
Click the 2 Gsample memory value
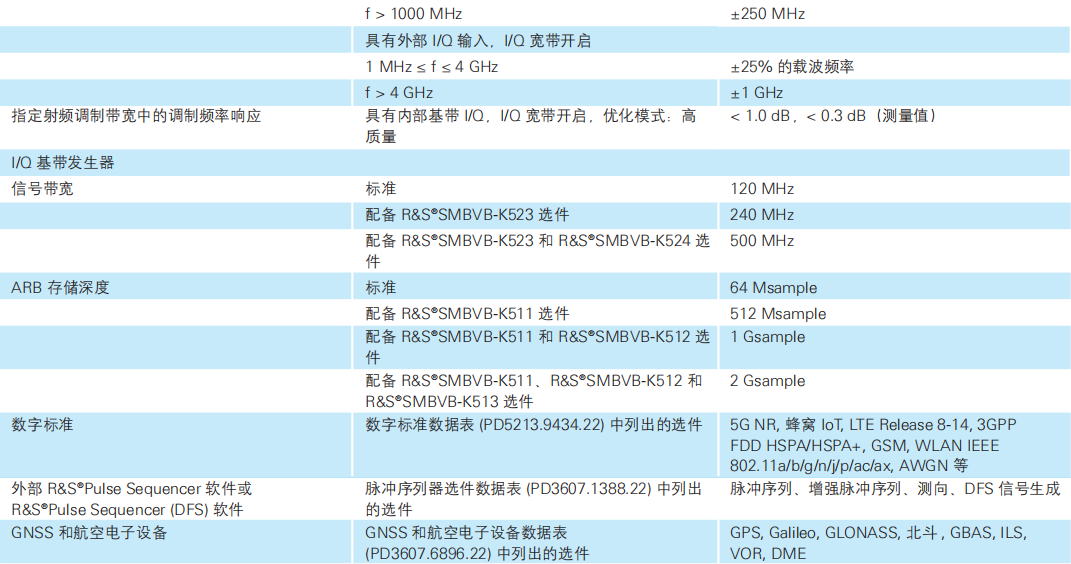pyautogui.click(x=767, y=381)
